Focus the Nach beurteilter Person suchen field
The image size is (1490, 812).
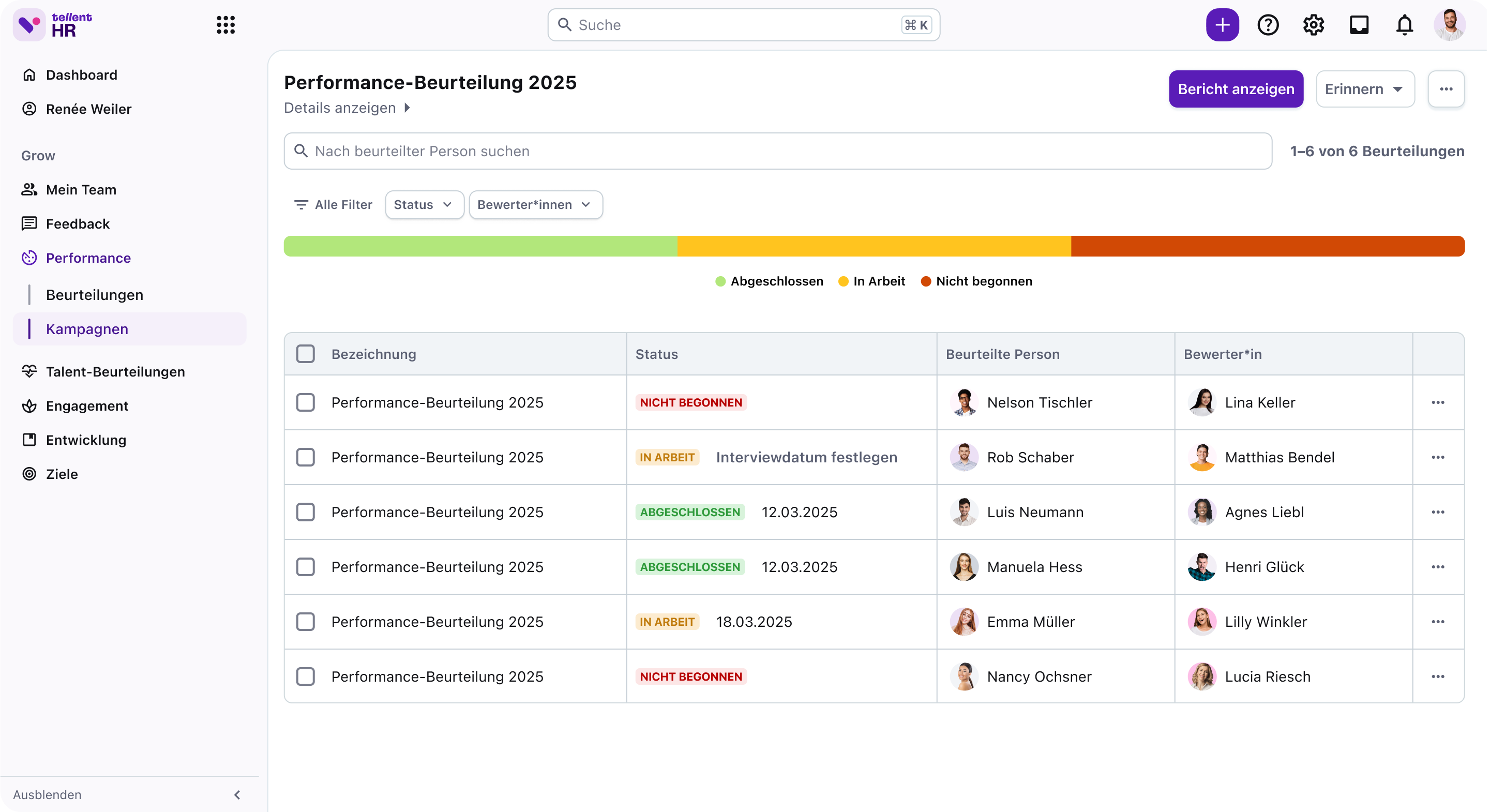pos(777,152)
